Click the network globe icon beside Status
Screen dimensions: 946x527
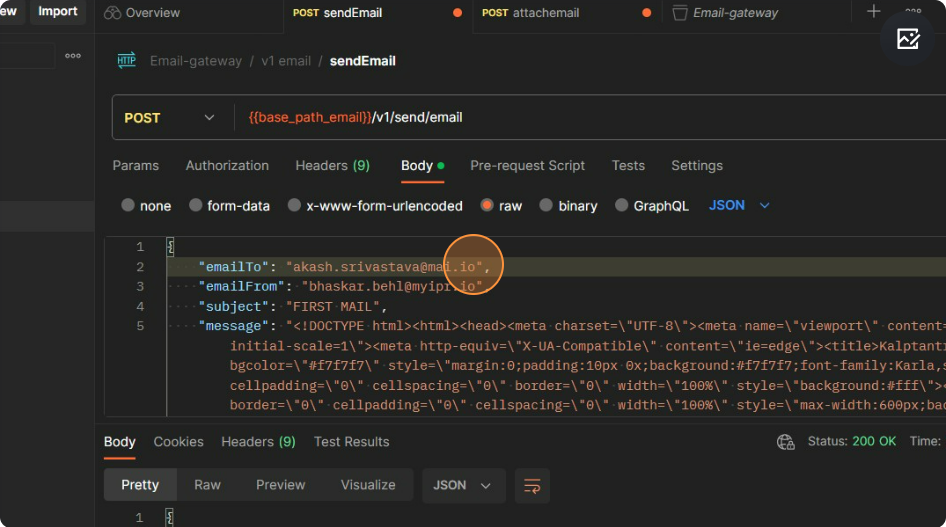point(786,442)
